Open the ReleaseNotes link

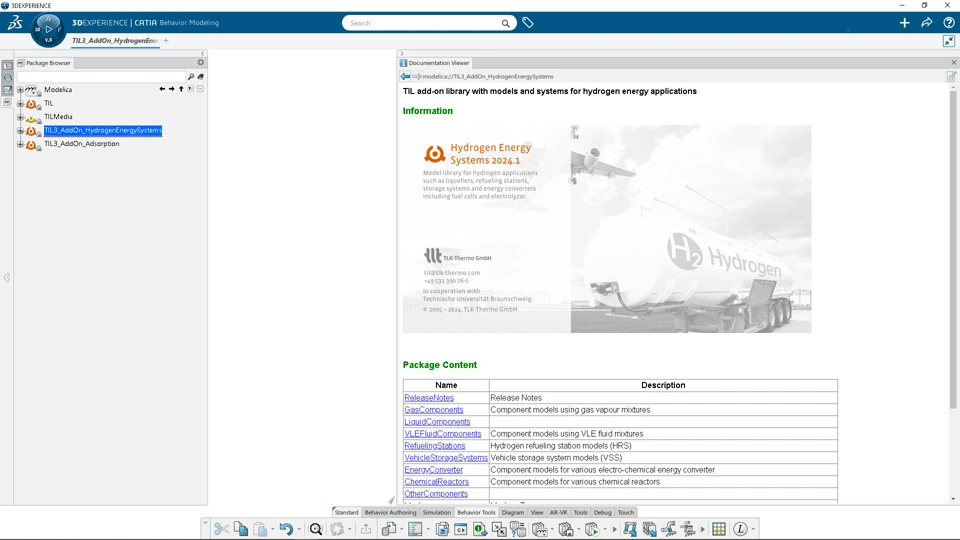[429, 398]
